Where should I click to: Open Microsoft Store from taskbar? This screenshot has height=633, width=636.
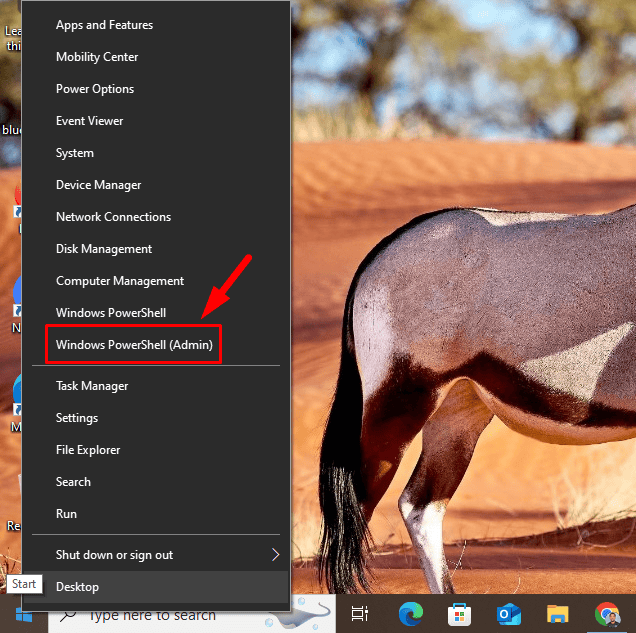(x=460, y=615)
